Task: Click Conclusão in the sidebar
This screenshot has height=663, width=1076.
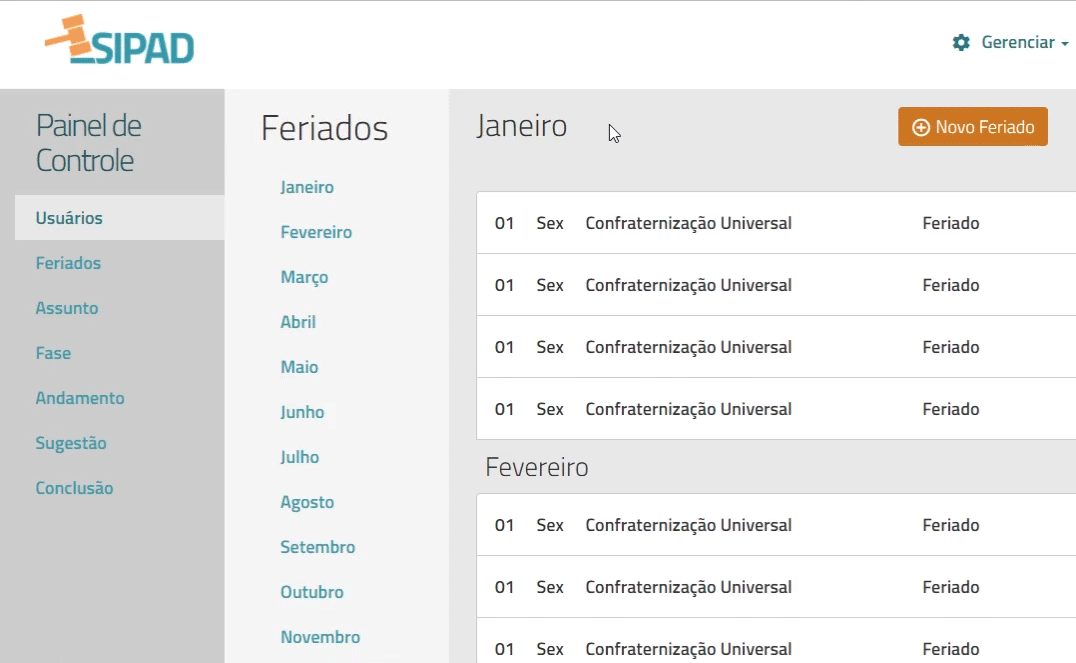Action: tap(74, 488)
